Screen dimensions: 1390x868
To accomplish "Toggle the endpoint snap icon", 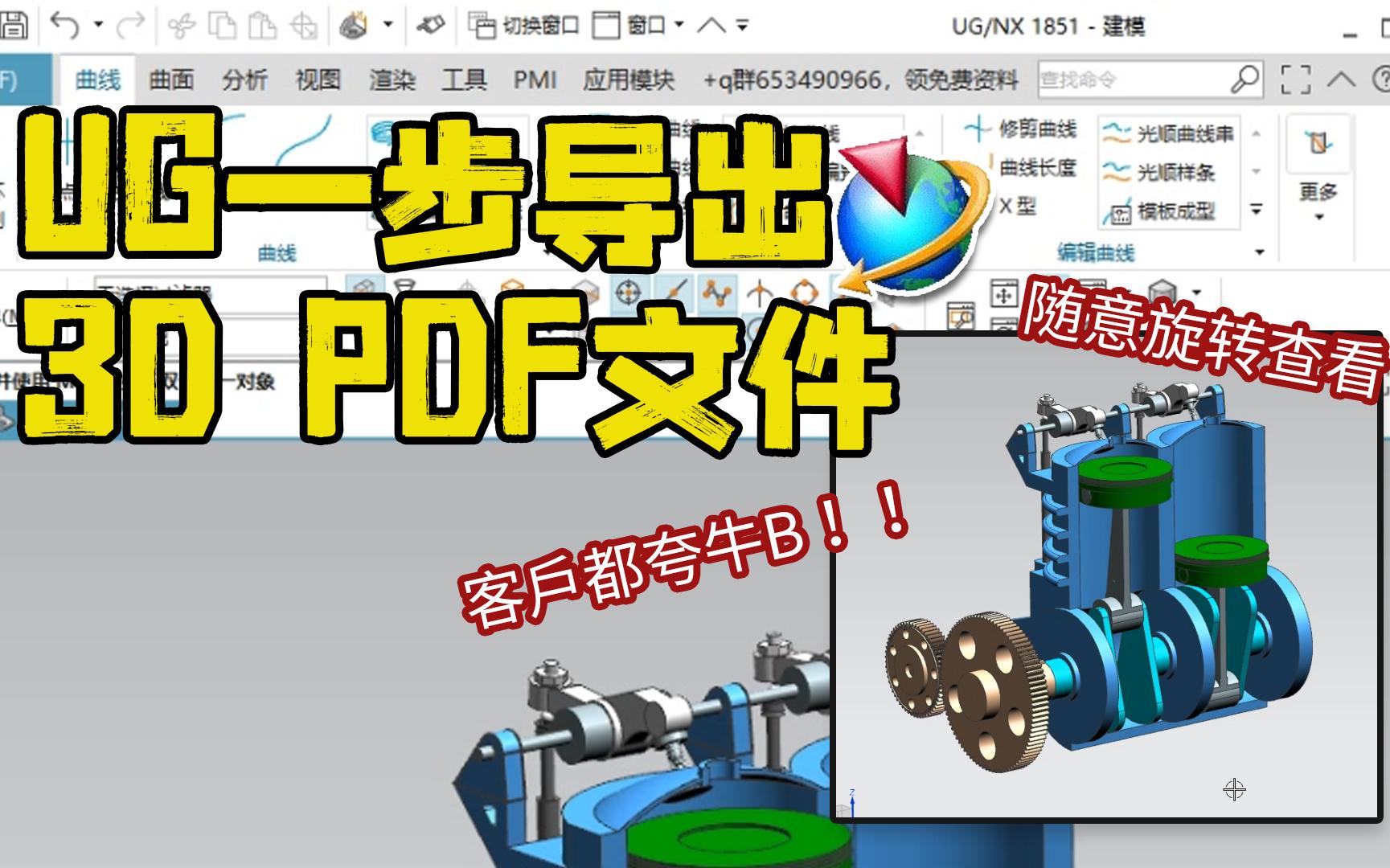I will 674,293.
